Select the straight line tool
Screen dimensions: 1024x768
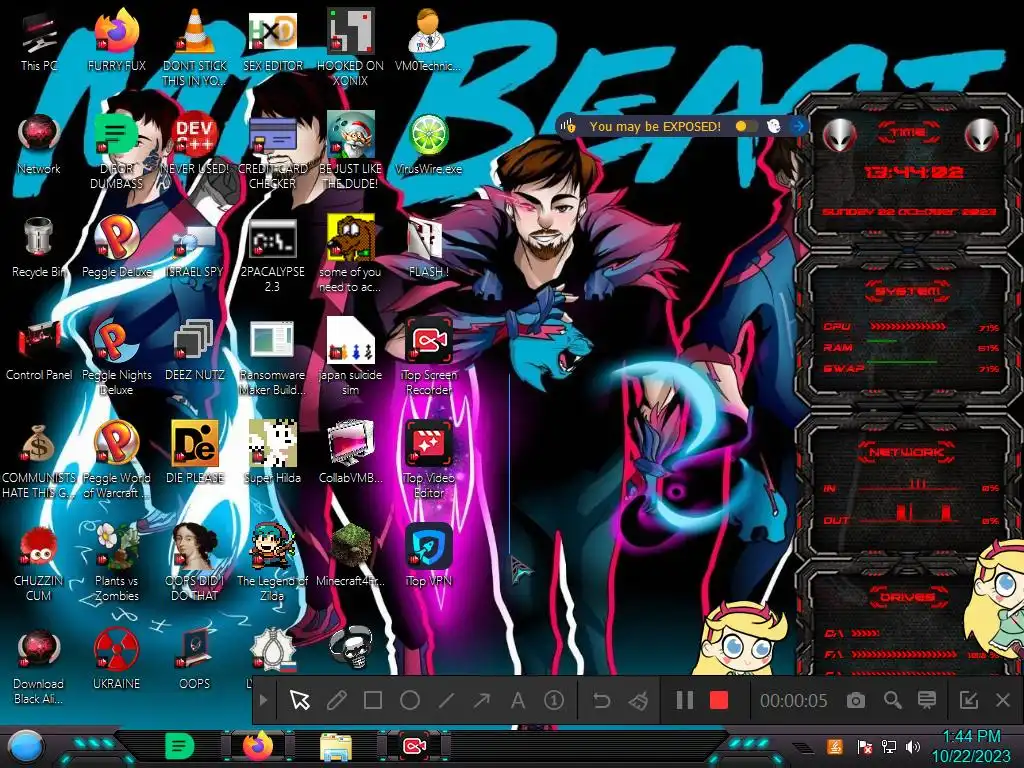click(x=446, y=701)
